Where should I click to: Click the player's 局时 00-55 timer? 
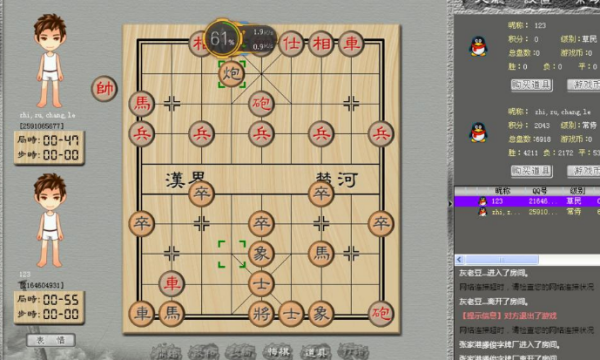click(x=49, y=300)
